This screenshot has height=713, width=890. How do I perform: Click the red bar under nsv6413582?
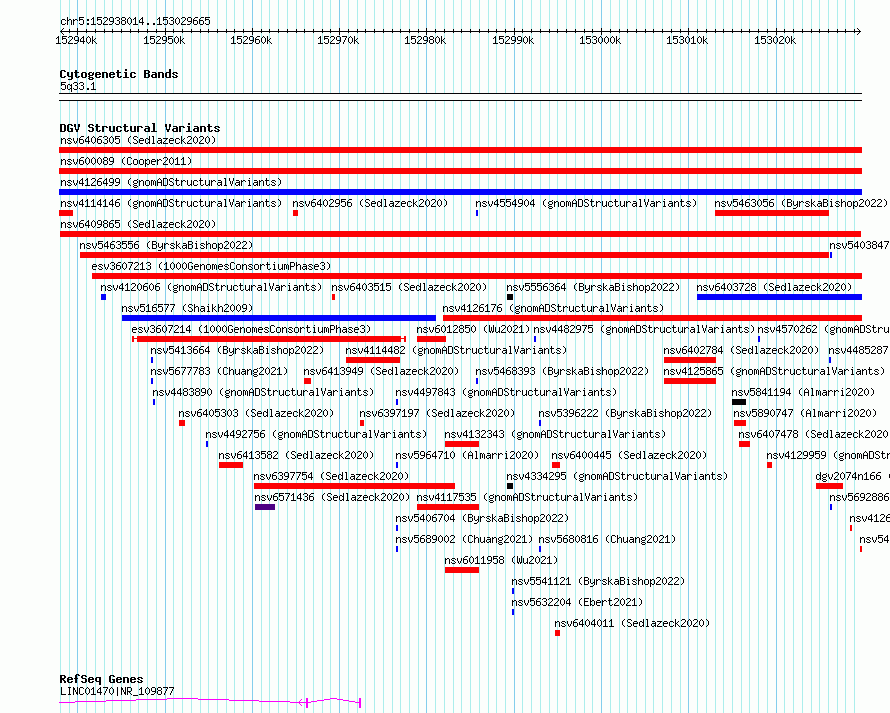click(231, 465)
